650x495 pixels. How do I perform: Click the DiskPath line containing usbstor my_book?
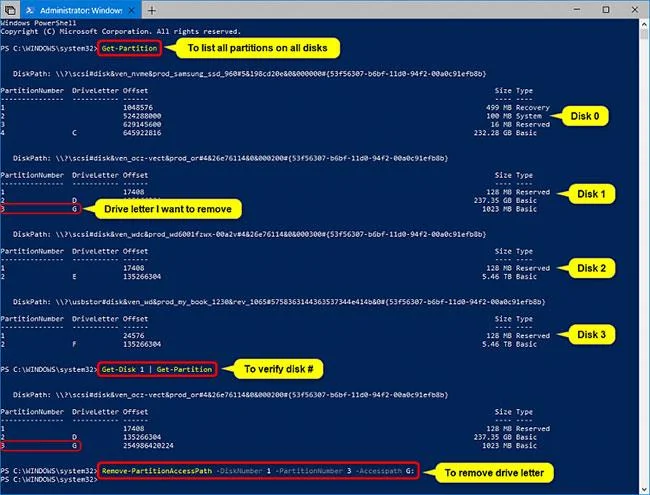[x=279, y=302]
